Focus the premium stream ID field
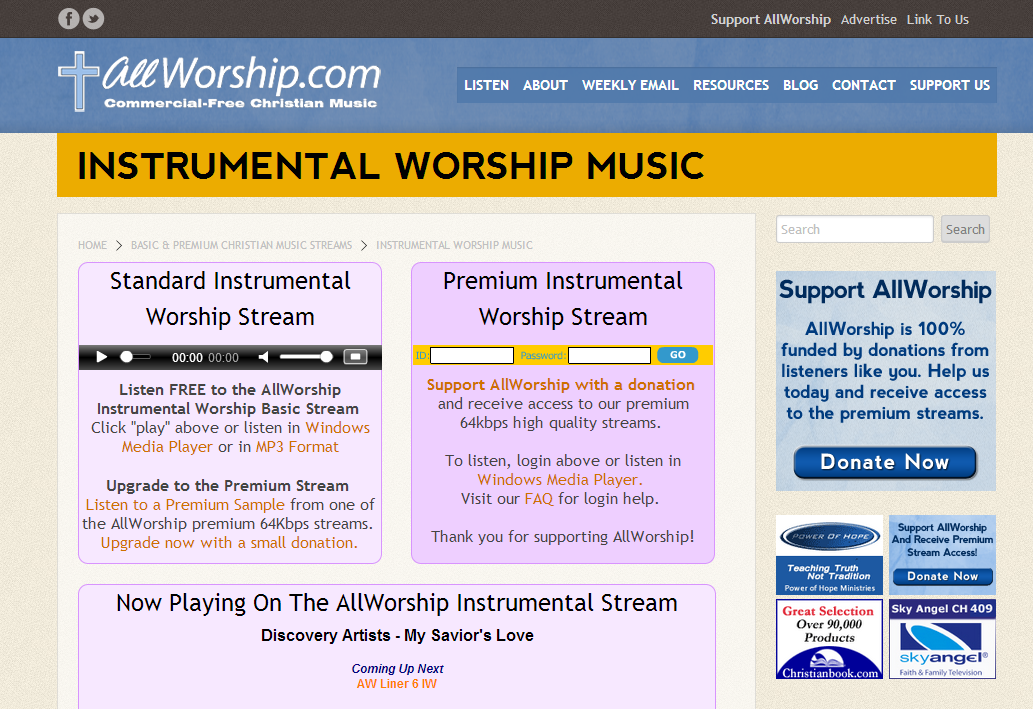 (472, 355)
